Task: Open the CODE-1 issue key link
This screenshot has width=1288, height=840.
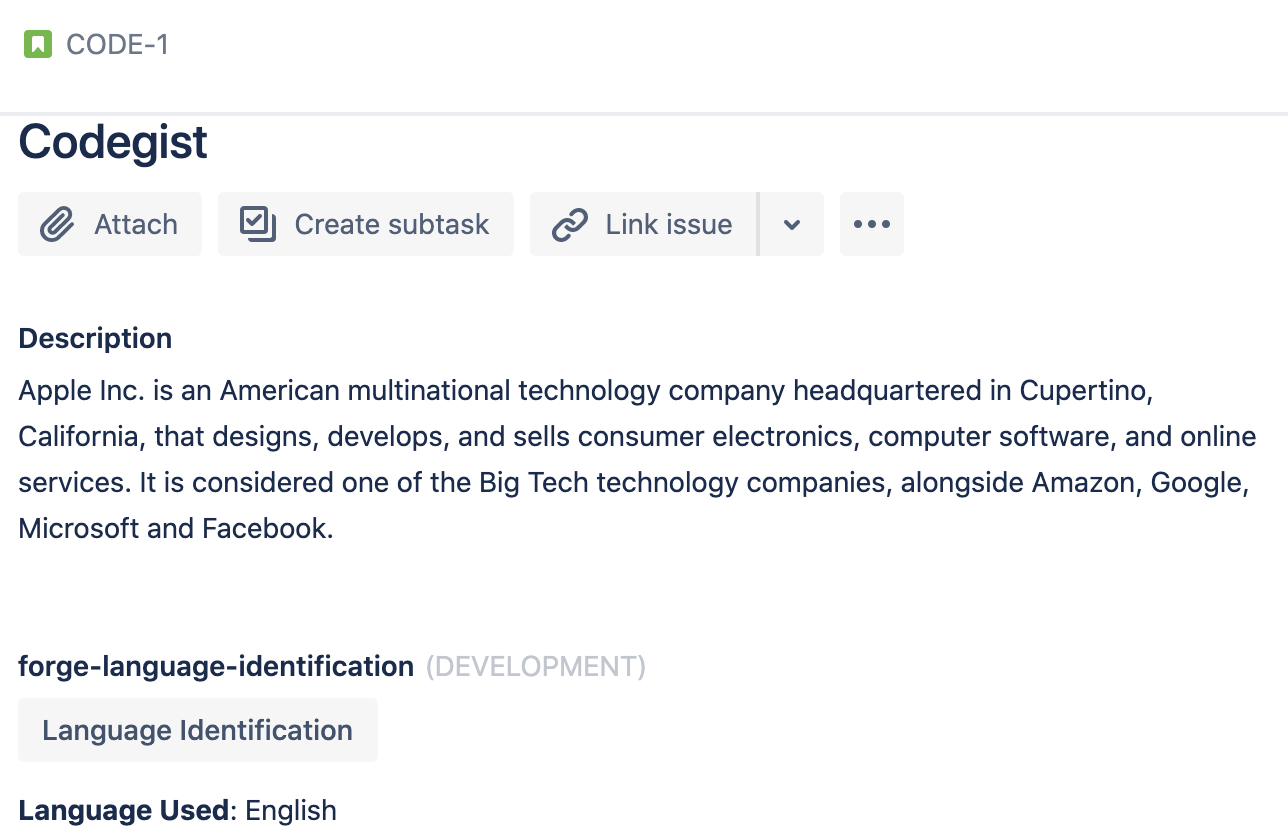Action: click(x=117, y=44)
